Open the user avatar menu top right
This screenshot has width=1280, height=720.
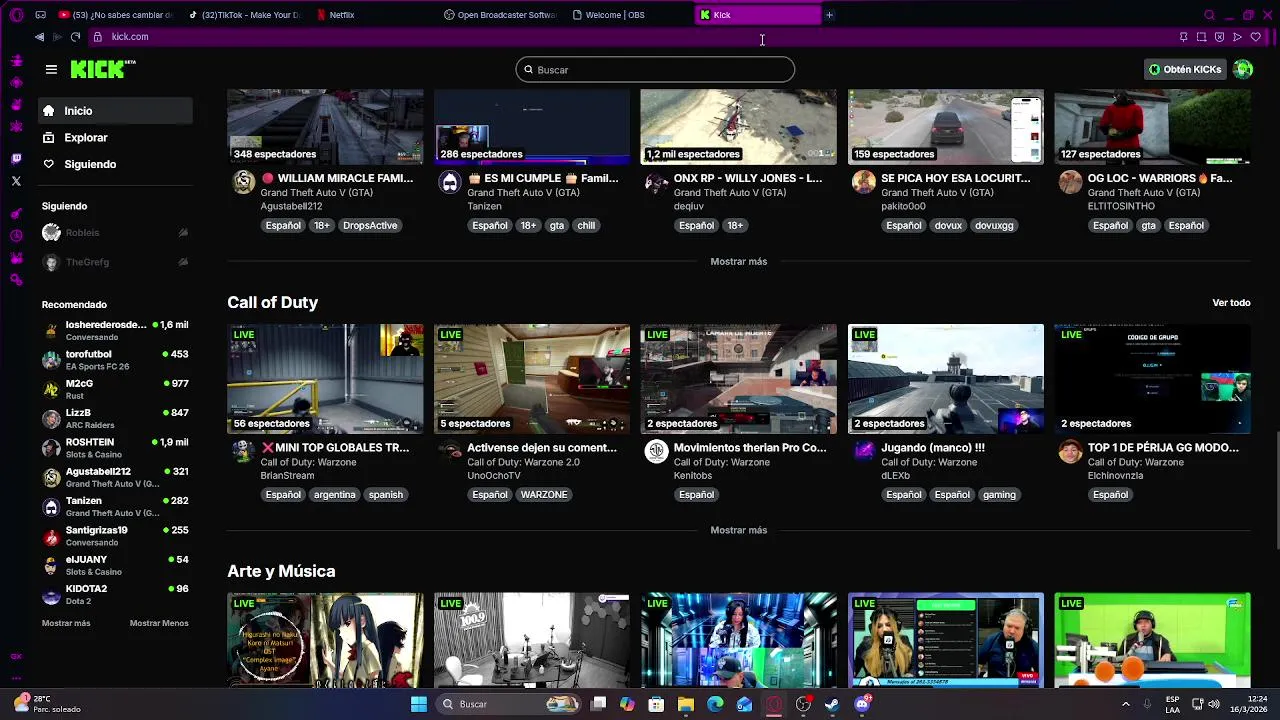point(1243,69)
